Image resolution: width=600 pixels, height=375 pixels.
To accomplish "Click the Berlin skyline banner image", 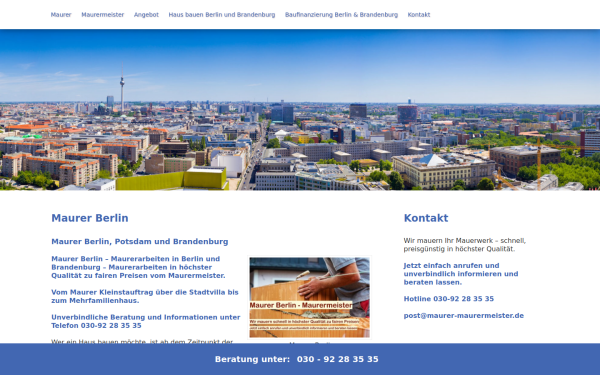I will click(300, 110).
